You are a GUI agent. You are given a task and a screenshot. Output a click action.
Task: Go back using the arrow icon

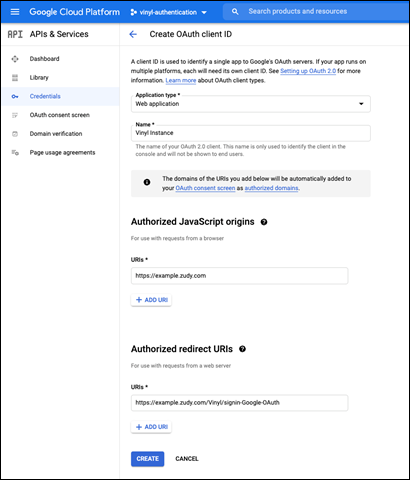click(x=133, y=34)
